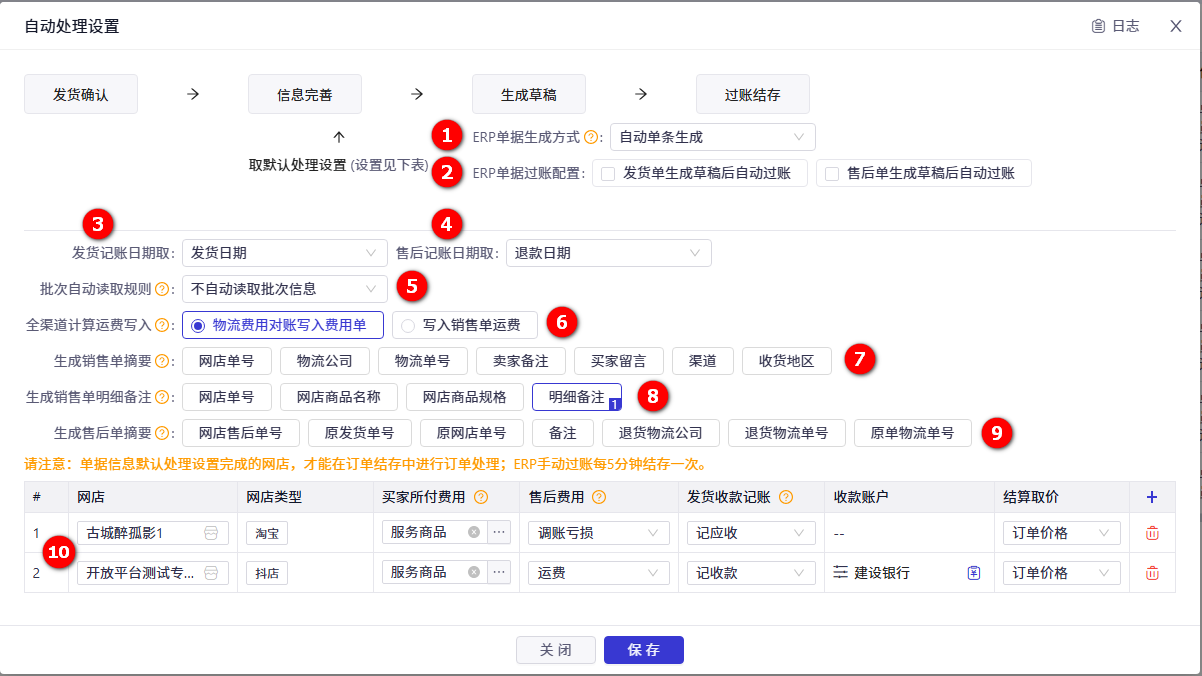1202x676 pixels.
Task: Toggle 网店商品规格 option
Action: tap(465, 397)
